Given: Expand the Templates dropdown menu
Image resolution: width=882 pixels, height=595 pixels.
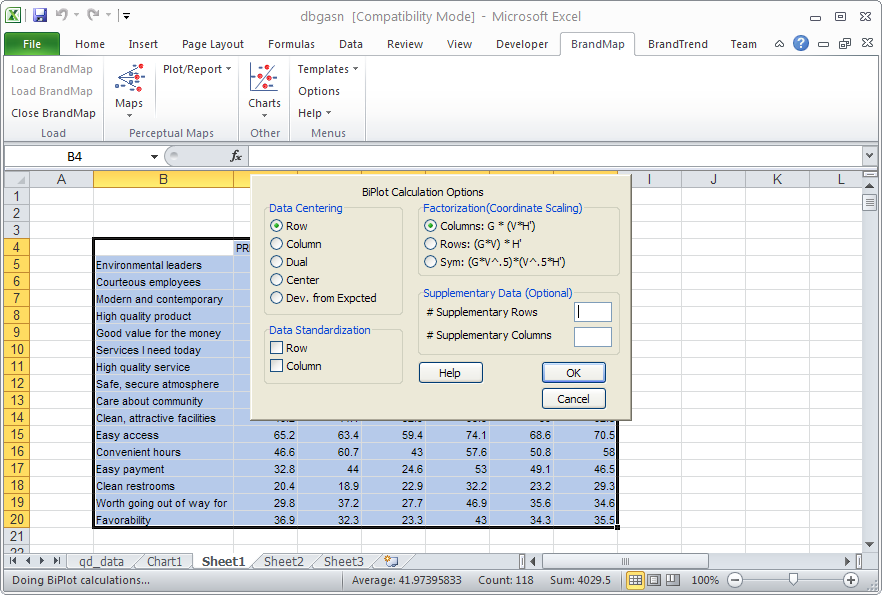Looking at the screenshot, I should [327, 69].
